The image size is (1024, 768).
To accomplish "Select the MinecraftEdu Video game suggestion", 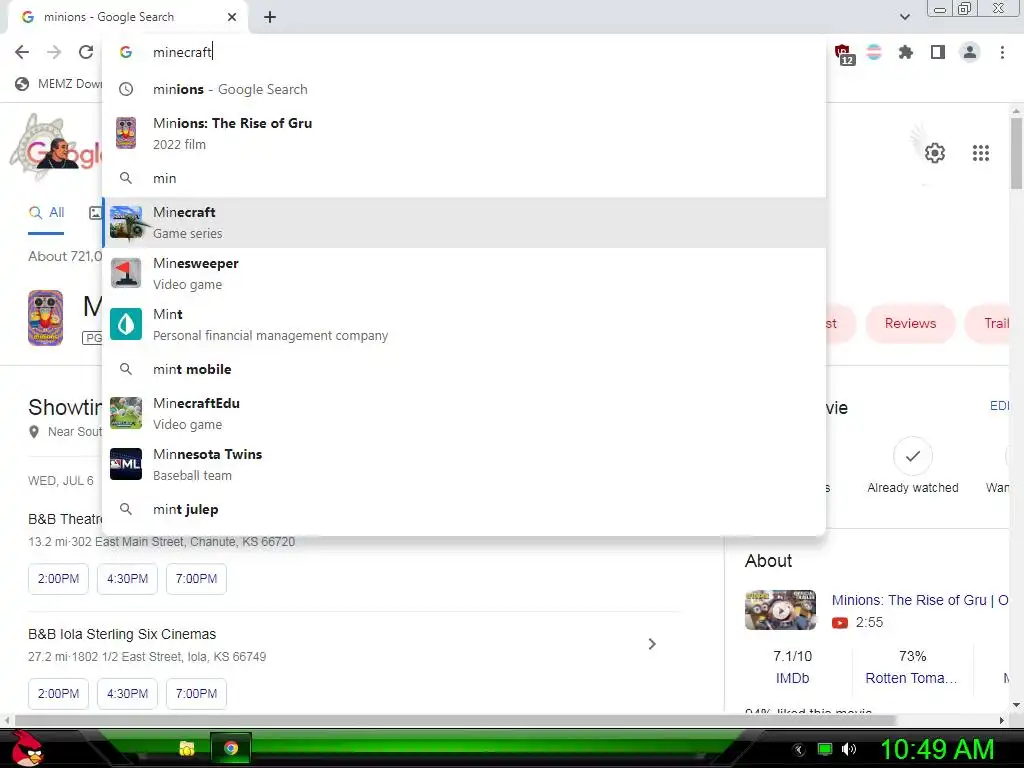I will pyautogui.click(x=464, y=413).
